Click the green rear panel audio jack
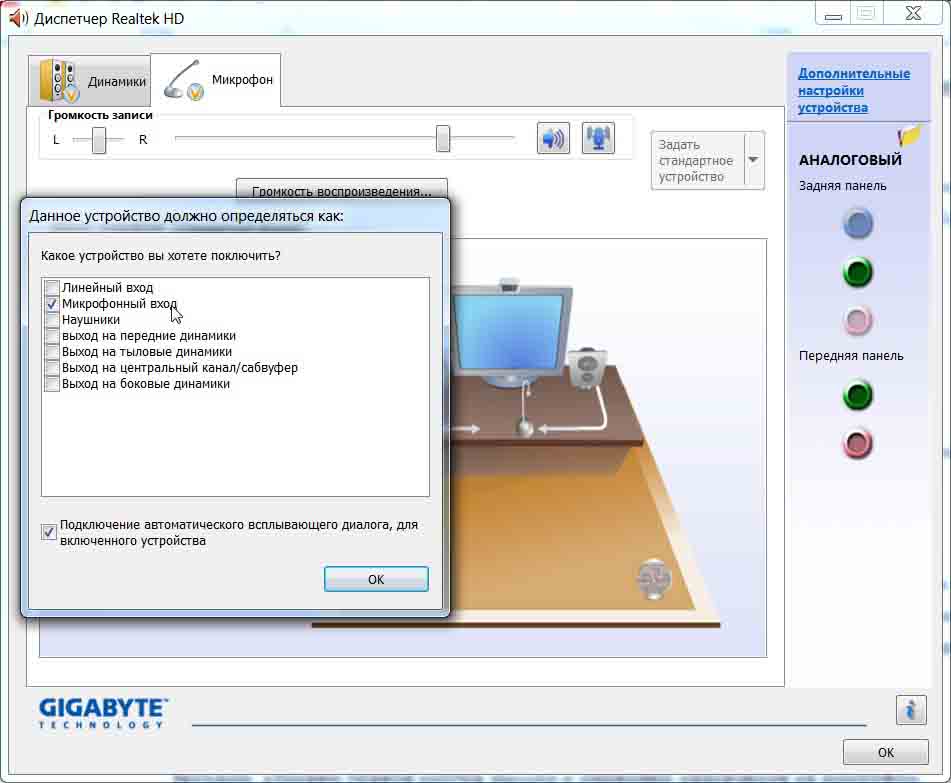951x783 pixels. tap(857, 272)
